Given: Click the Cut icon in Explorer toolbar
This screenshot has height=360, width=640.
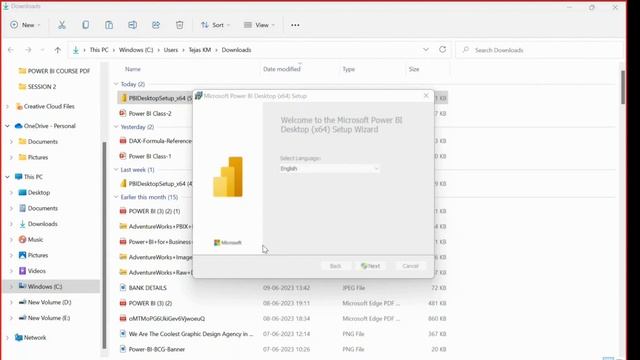Looking at the screenshot, I should coord(62,25).
